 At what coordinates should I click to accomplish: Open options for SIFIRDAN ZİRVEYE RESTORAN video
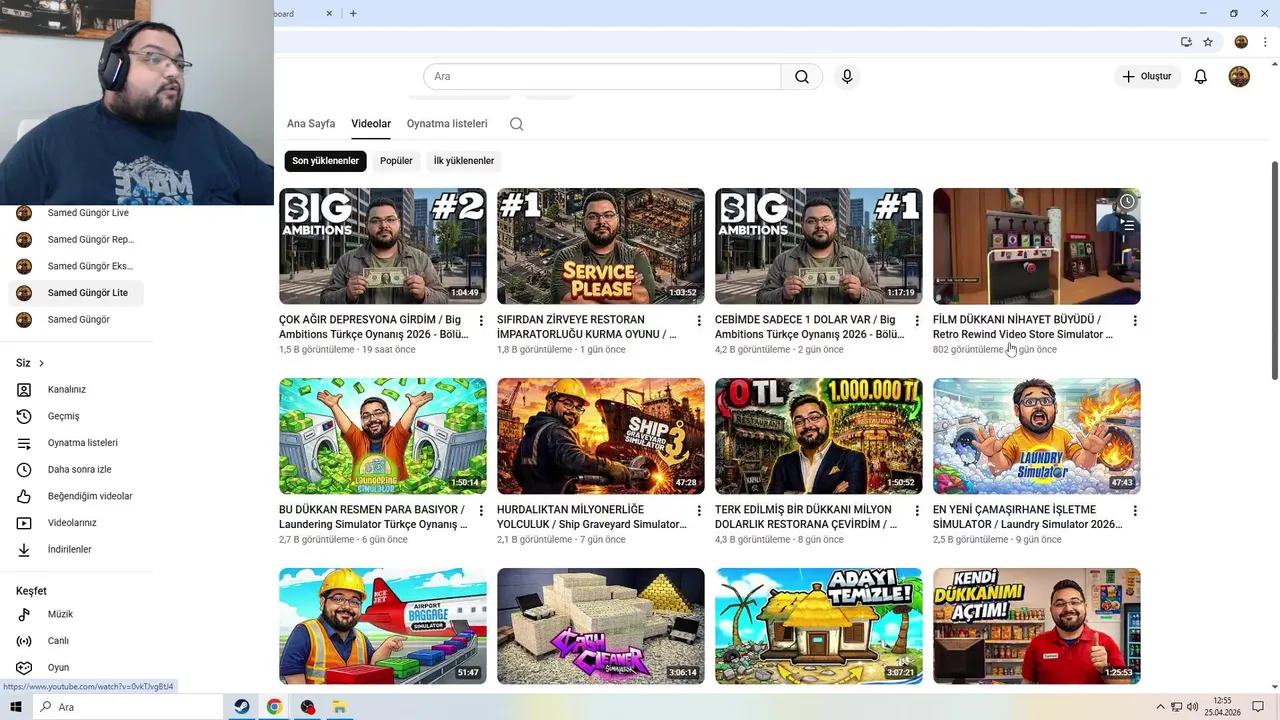tap(699, 321)
